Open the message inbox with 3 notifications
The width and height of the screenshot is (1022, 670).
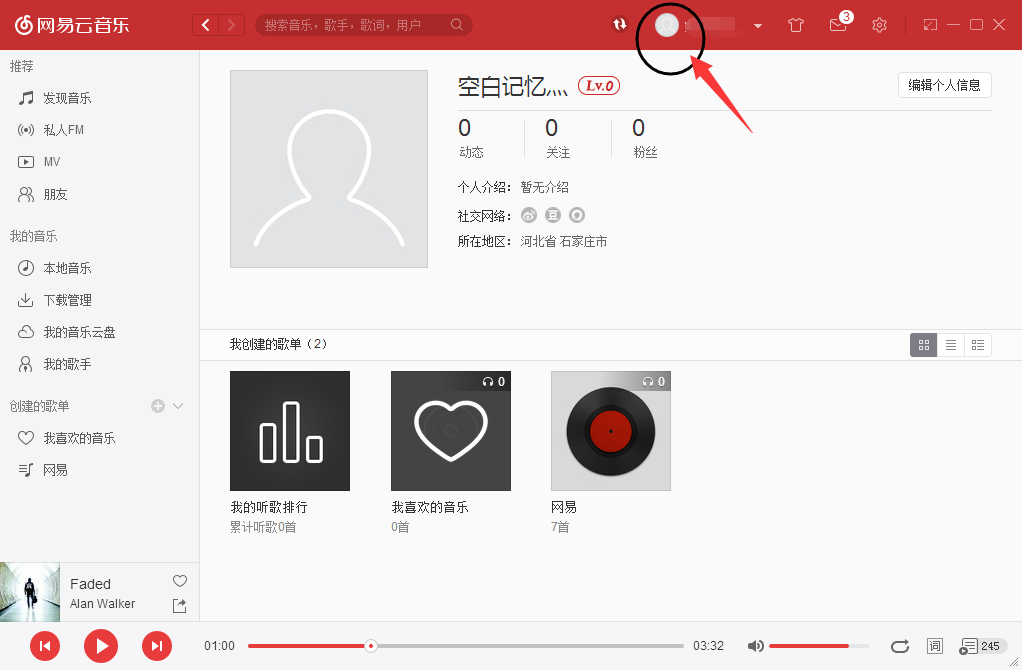click(838, 24)
